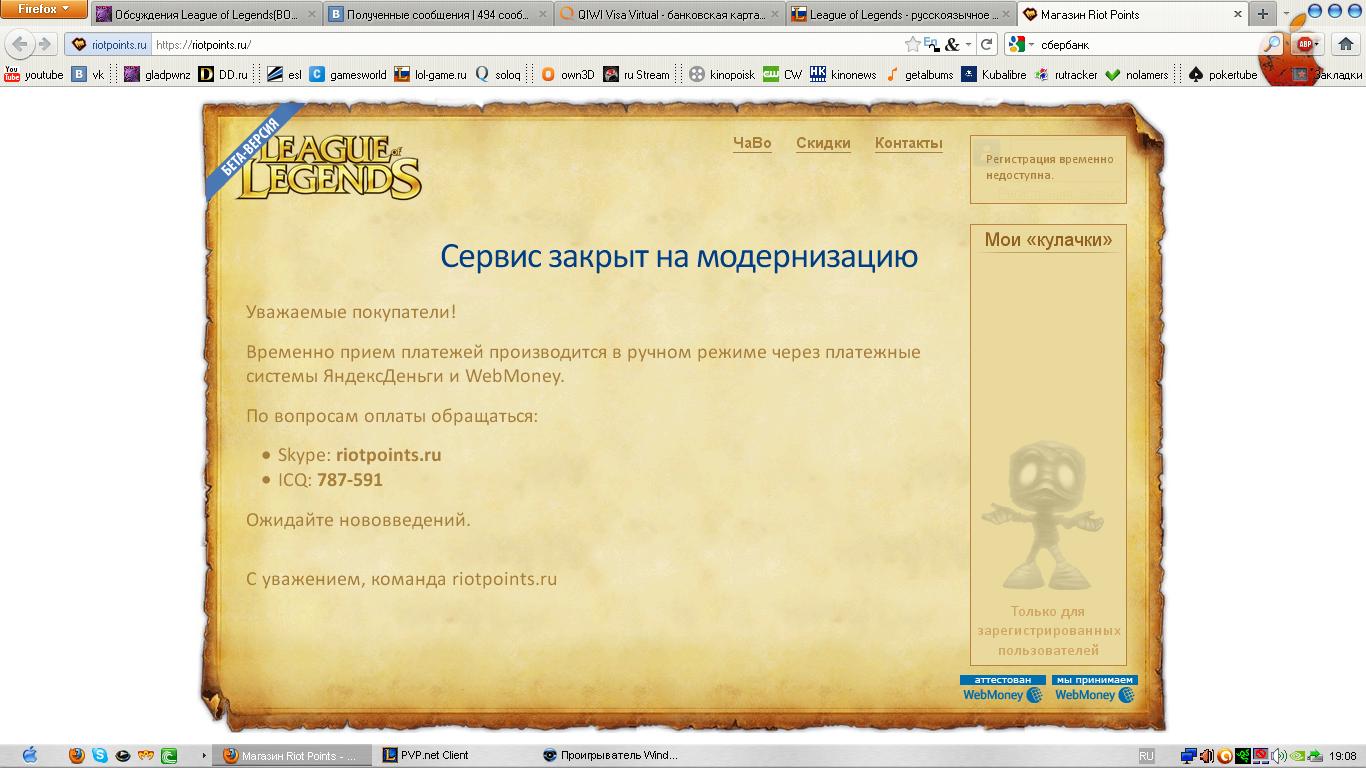Open a new tab with plus button
This screenshot has height=768, width=1366.
tap(1262, 14)
